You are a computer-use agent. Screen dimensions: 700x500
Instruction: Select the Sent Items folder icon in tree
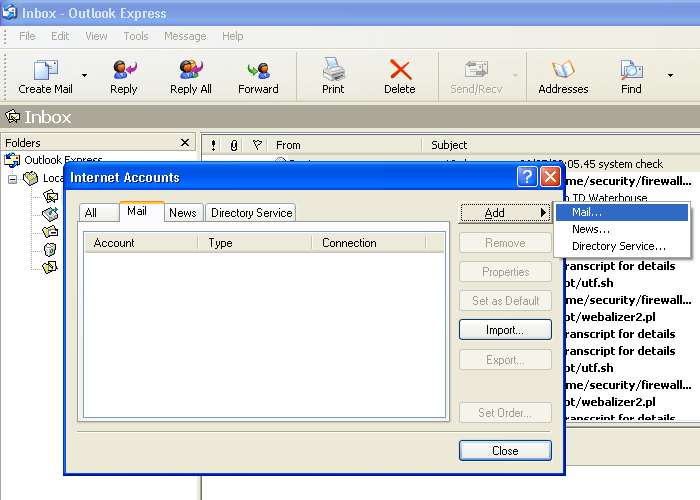50,231
